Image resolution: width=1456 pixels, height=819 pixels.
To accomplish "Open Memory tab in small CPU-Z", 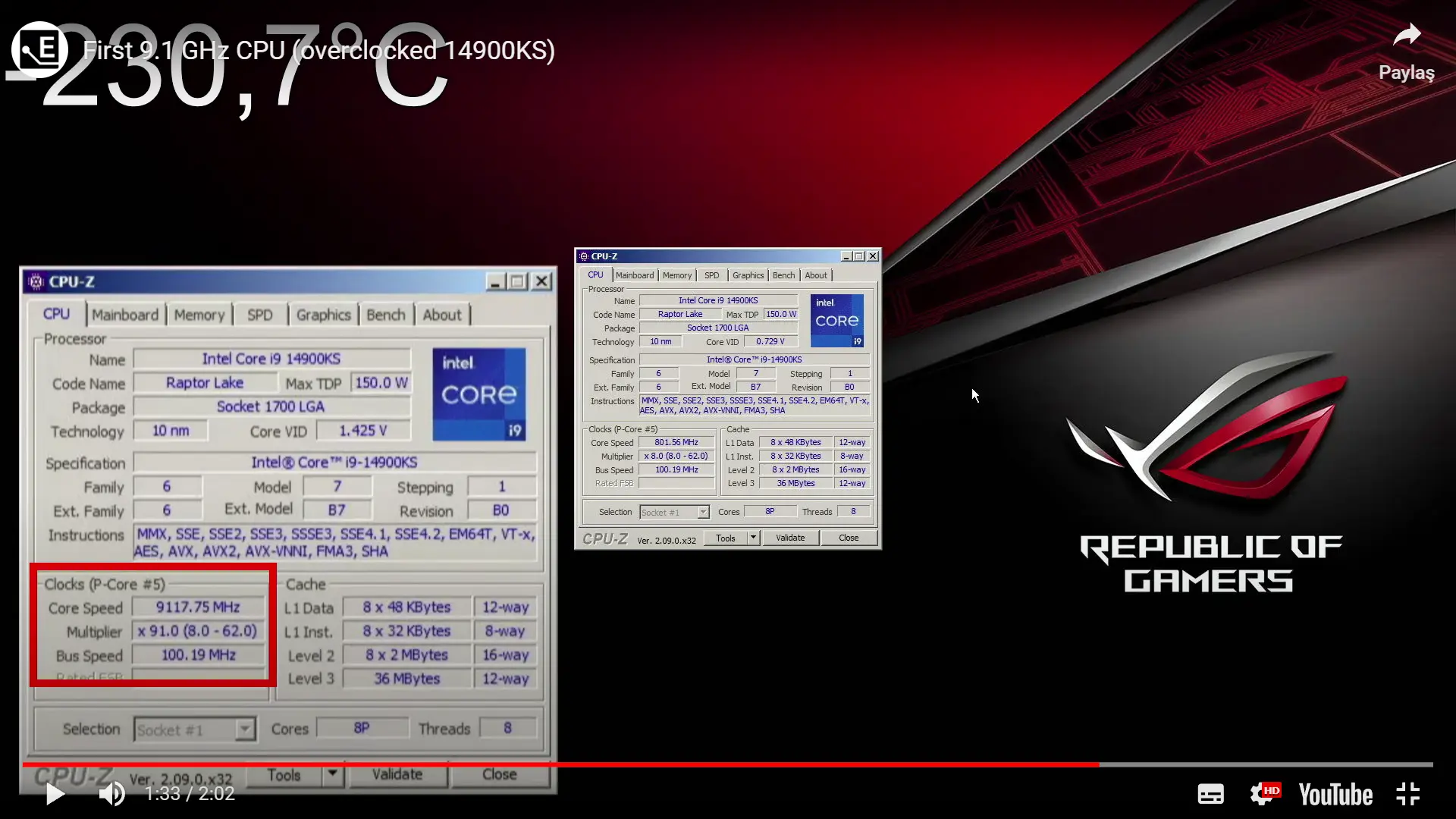I will 677,275.
